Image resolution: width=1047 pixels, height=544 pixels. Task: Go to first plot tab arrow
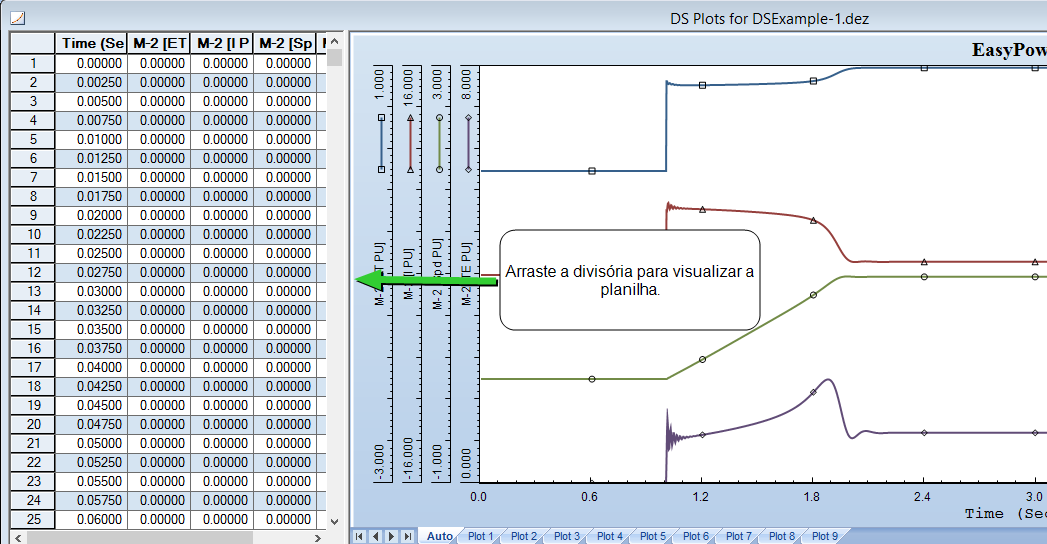pyautogui.click(x=360, y=537)
